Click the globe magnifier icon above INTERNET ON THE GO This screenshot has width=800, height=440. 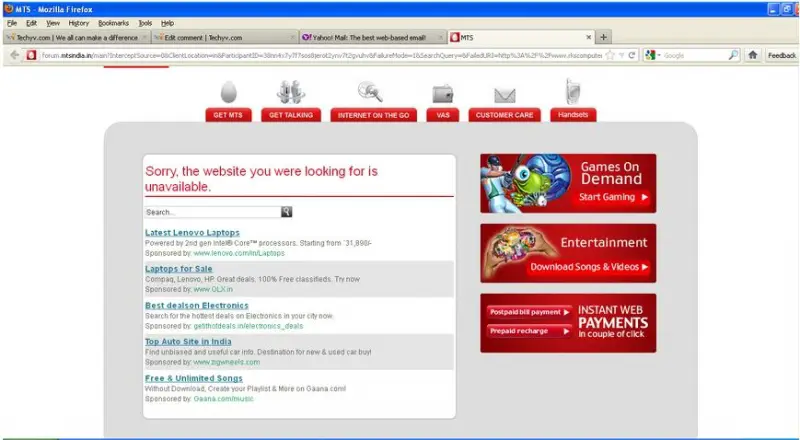370,92
